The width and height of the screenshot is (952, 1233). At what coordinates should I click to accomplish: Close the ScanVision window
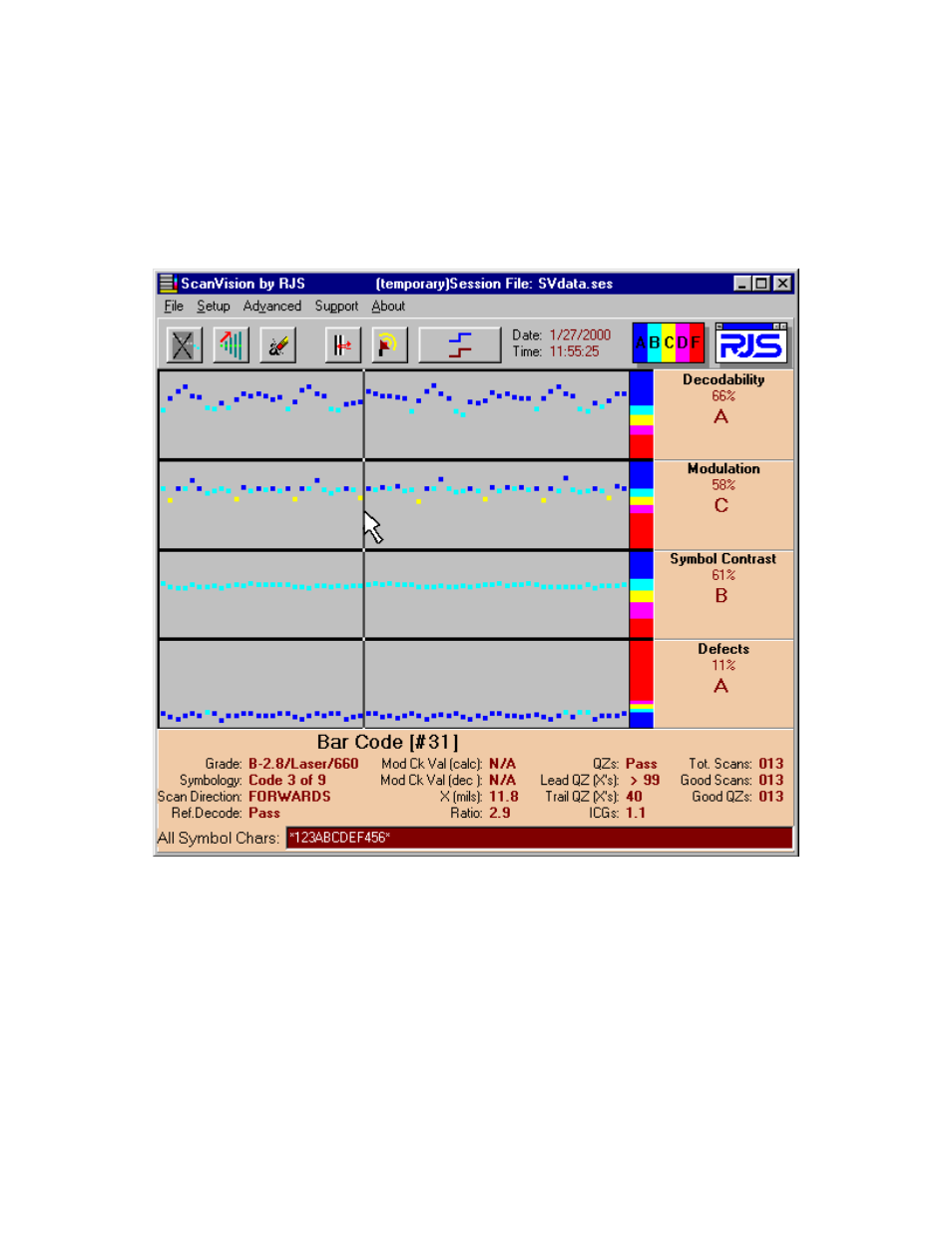[x=783, y=284]
